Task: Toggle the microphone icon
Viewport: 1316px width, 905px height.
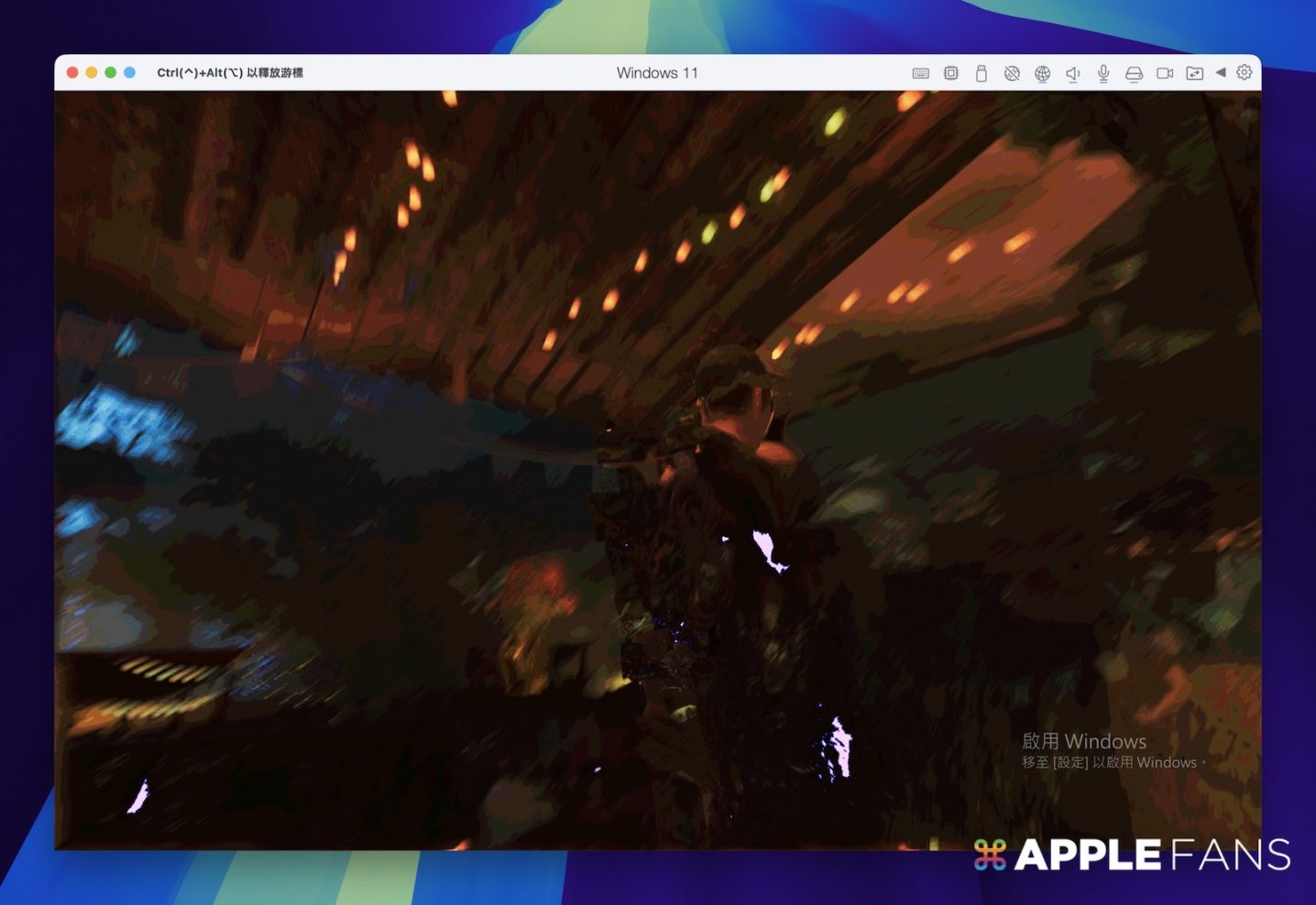Action: (x=1103, y=73)
